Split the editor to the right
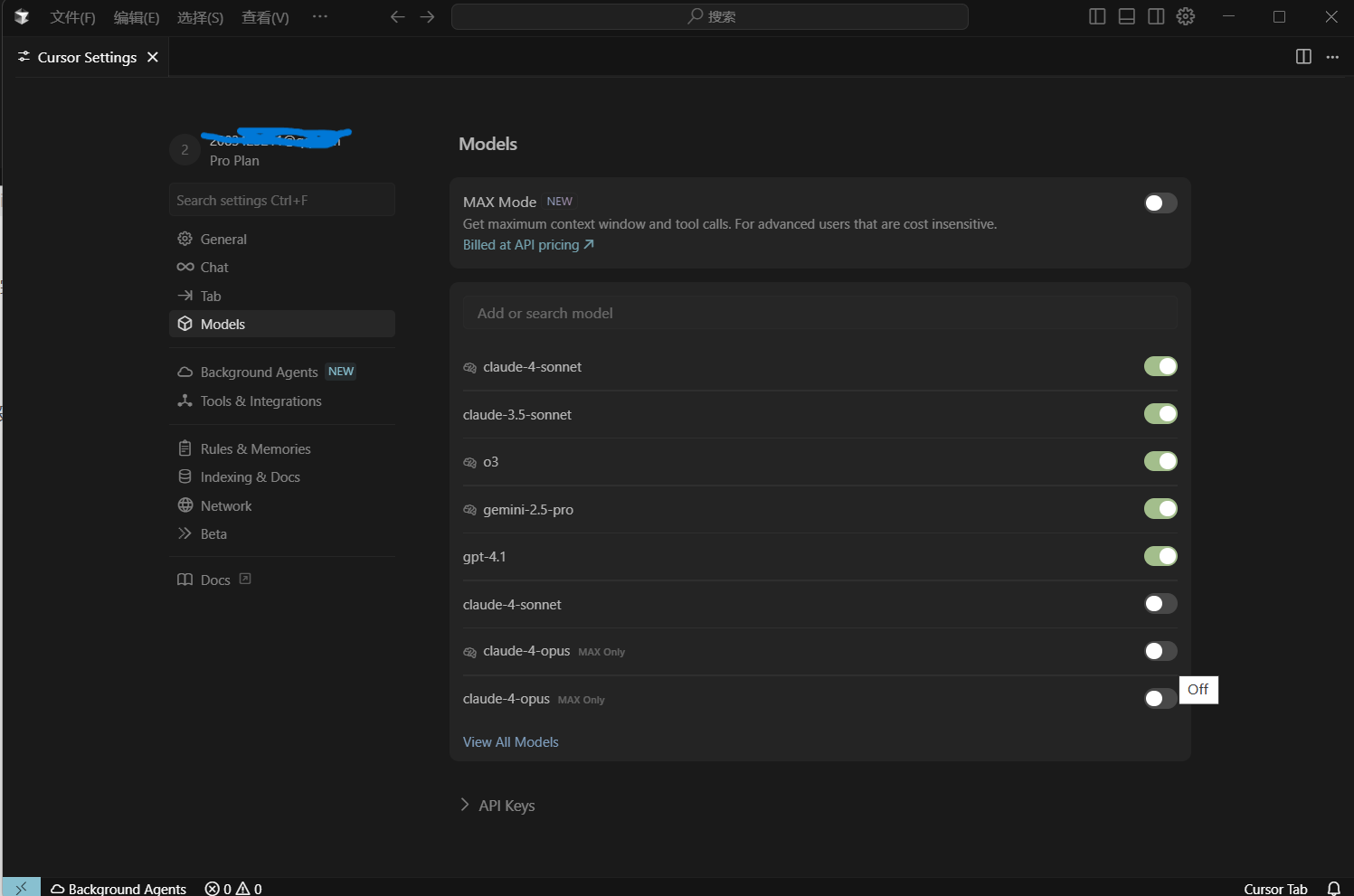Screen dimensions: 1354x896 (x=1303, y=57)
